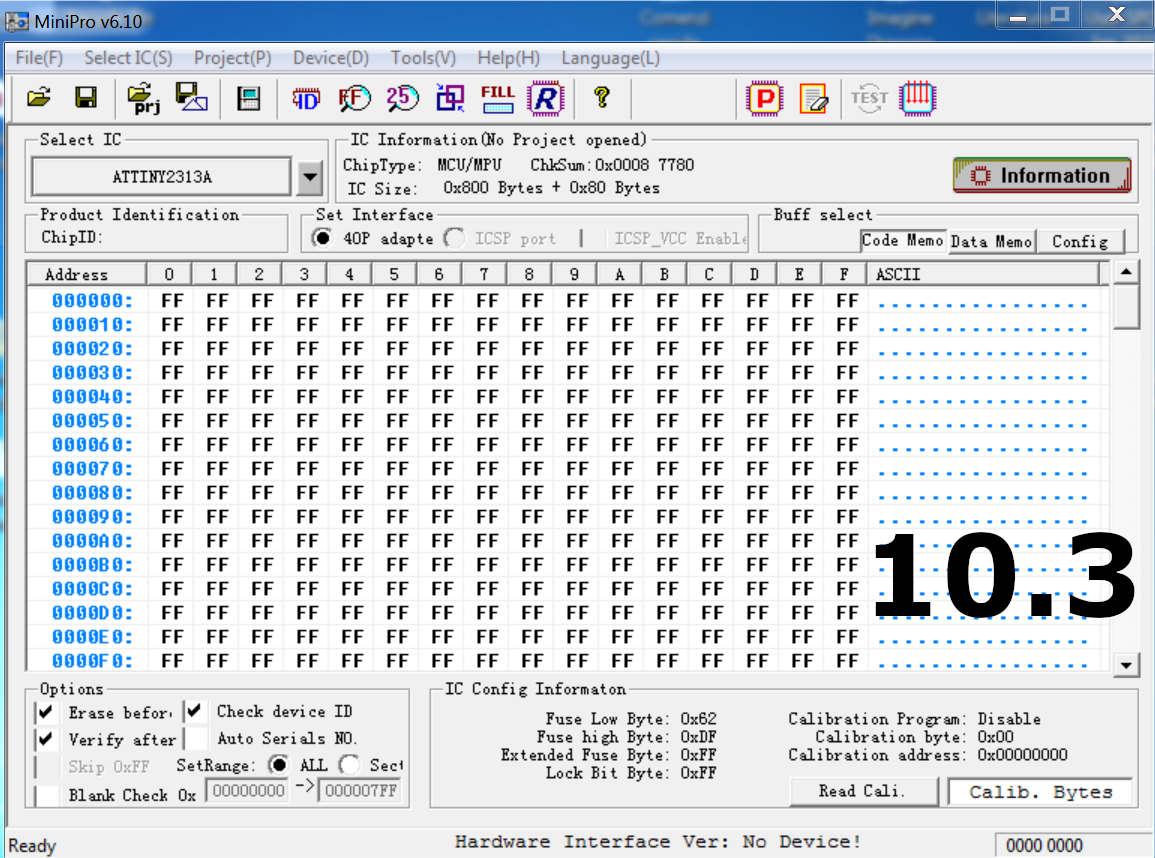
Task: Select the Sect range radio button
Action: pos(350,765)
